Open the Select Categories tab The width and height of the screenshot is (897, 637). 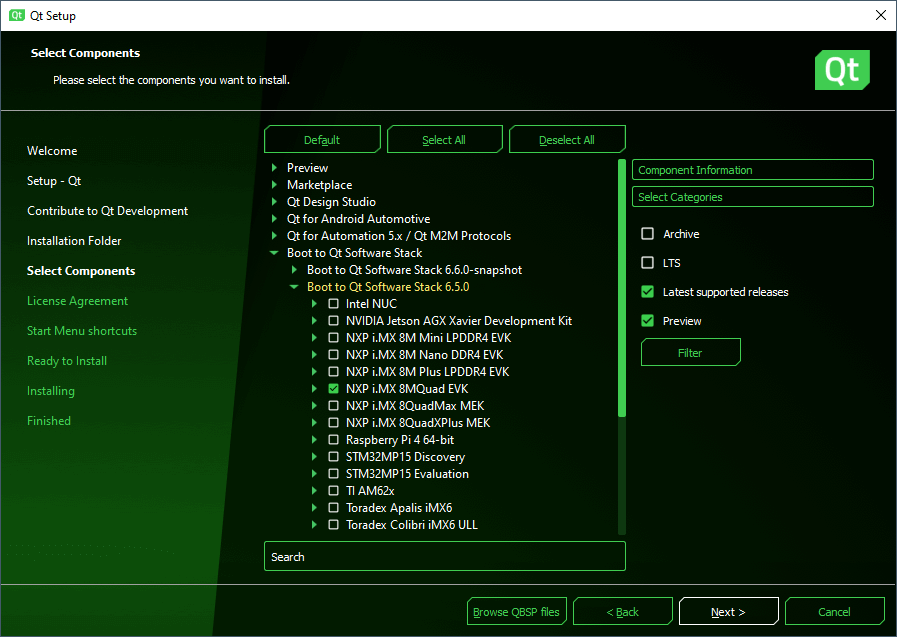[752, 197]
